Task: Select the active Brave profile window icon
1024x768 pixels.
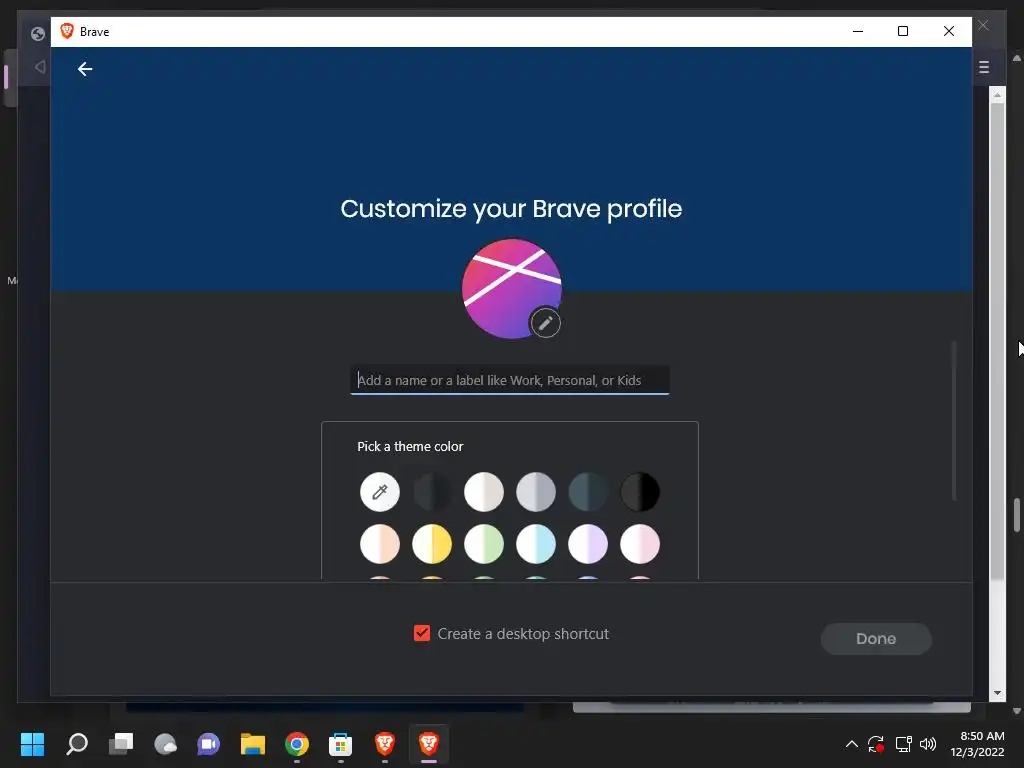Action: click(x=428, y=744)
